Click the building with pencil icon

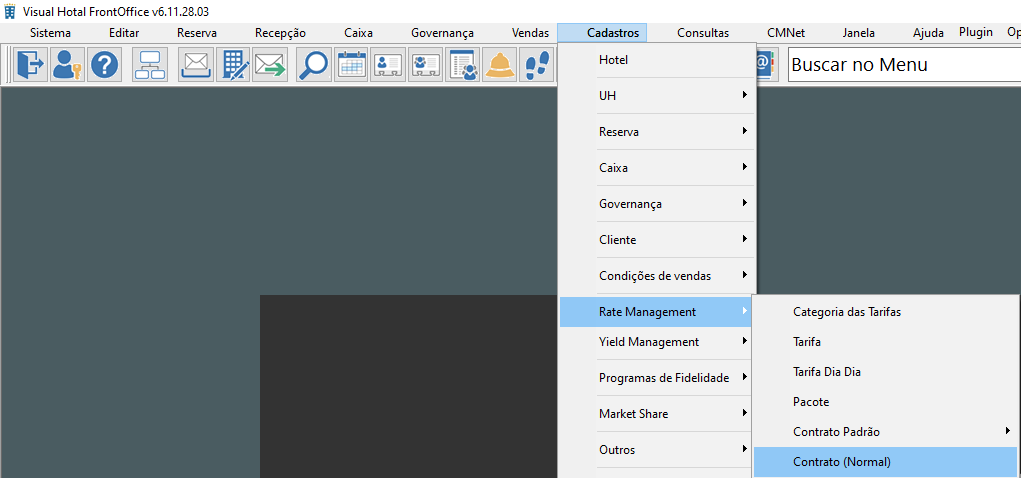click(233, 64)
